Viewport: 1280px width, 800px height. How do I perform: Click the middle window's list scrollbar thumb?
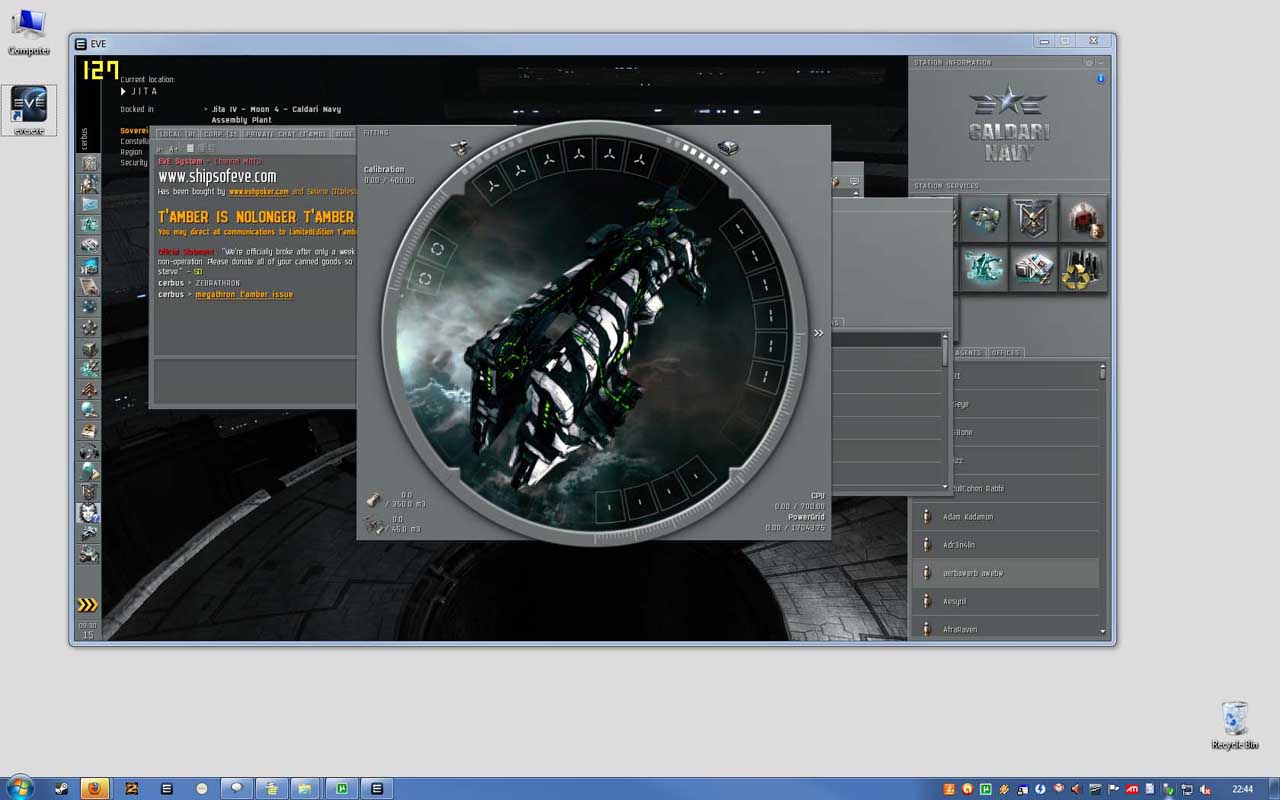945,351
